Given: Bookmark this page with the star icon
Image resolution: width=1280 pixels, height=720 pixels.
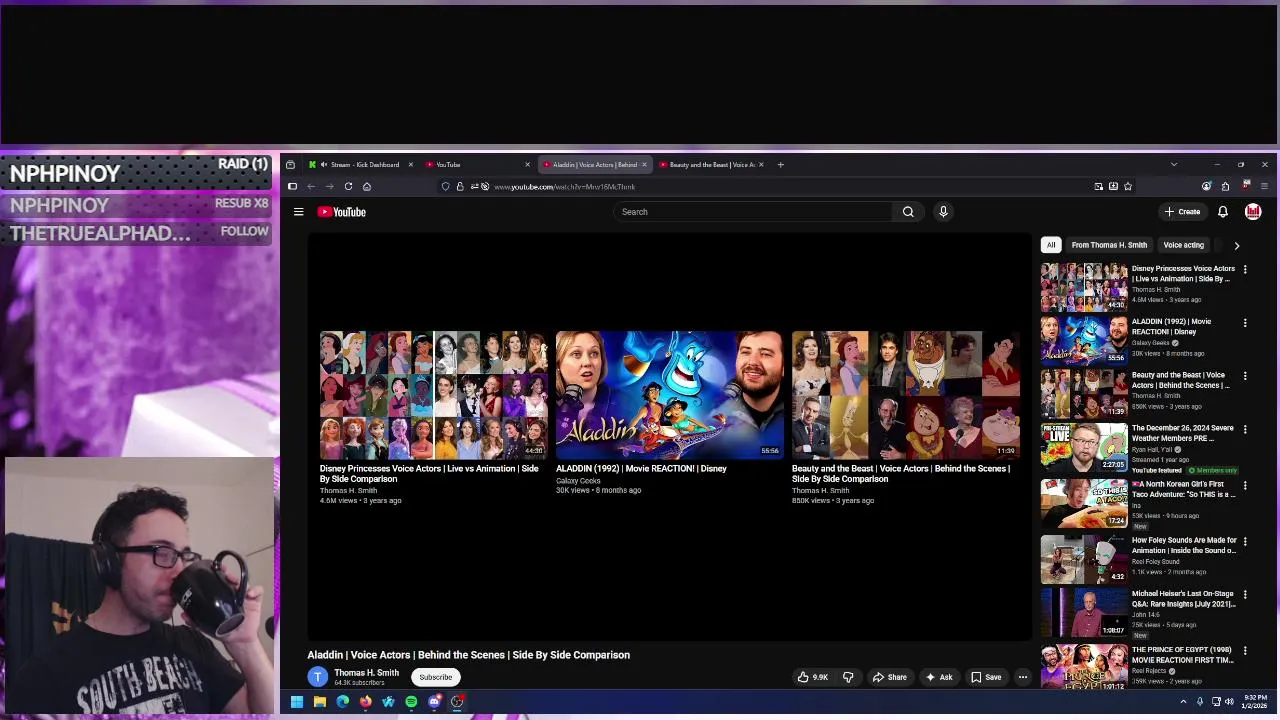Looking at the screenshot, I should coord(1127,186).
